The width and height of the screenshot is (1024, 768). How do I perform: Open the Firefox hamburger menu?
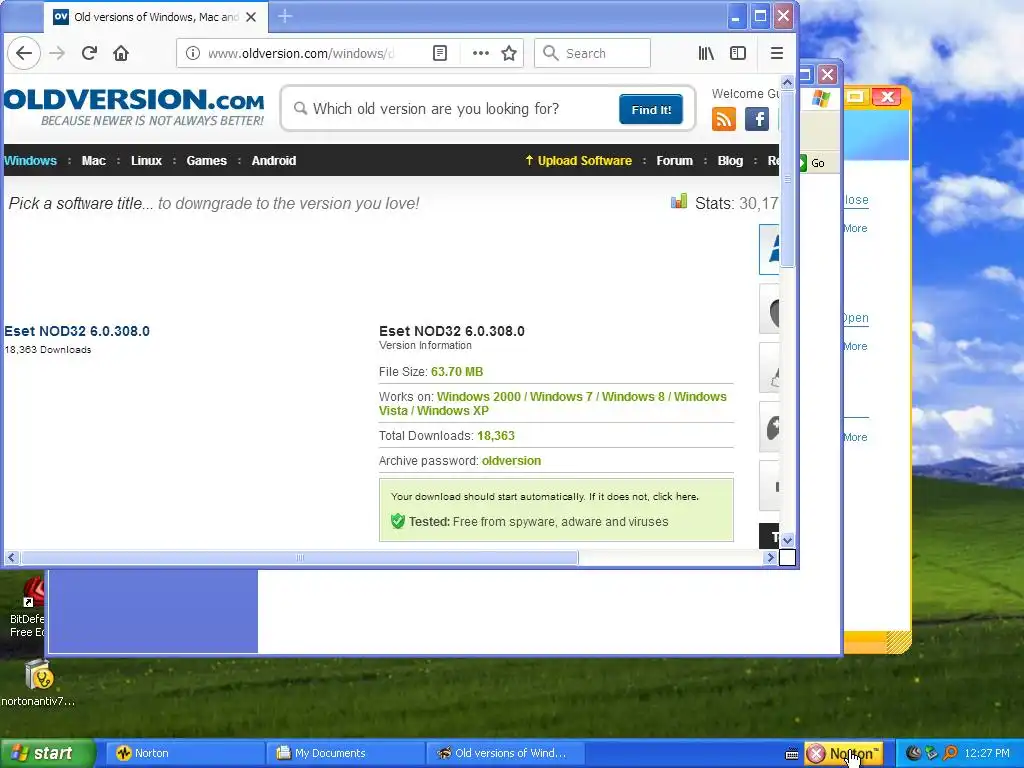[776, 53]
